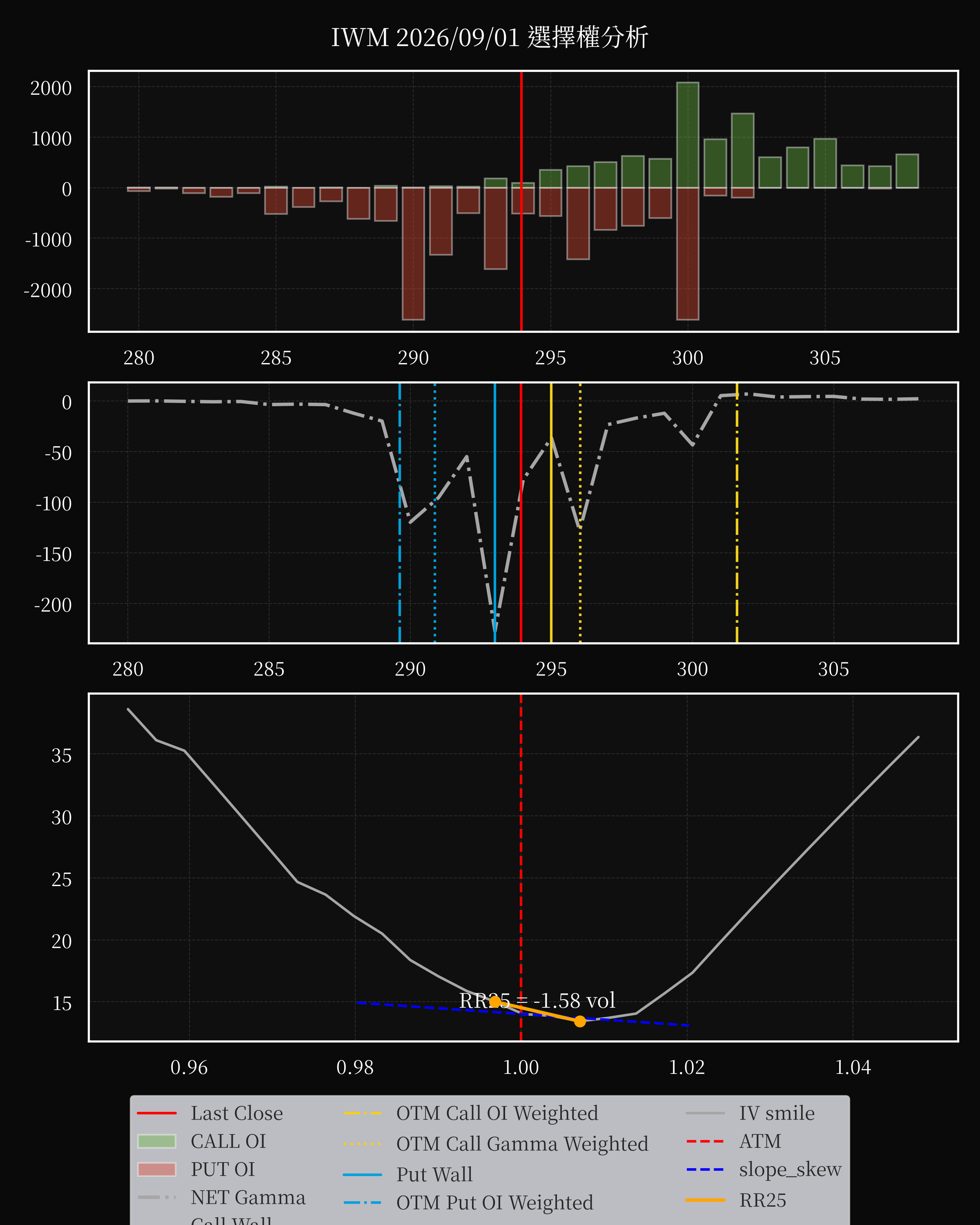Click the "1.00" x-axis label

pos(521,1068)
